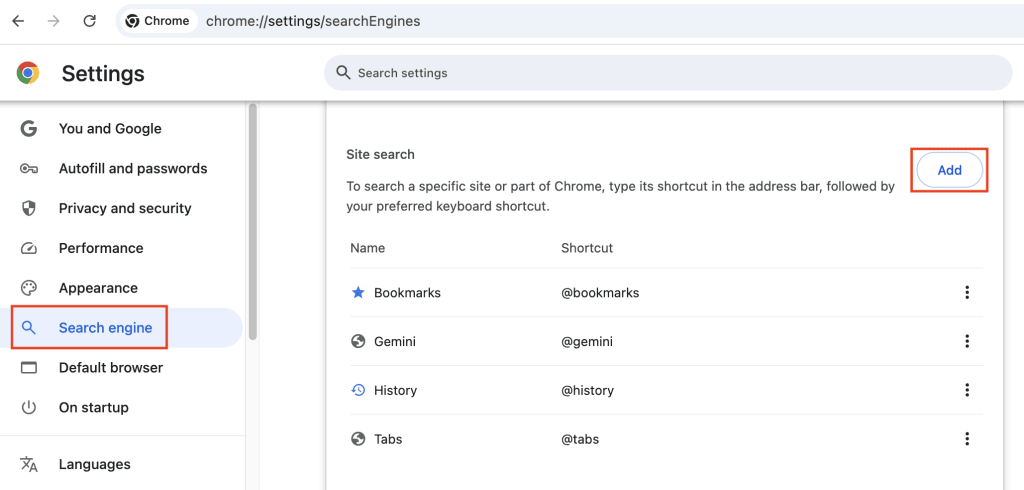This screenshot has width=1024, height=490.
Task: Click the Chrome logo beside Settings
Action: click(x=28, y=73)
